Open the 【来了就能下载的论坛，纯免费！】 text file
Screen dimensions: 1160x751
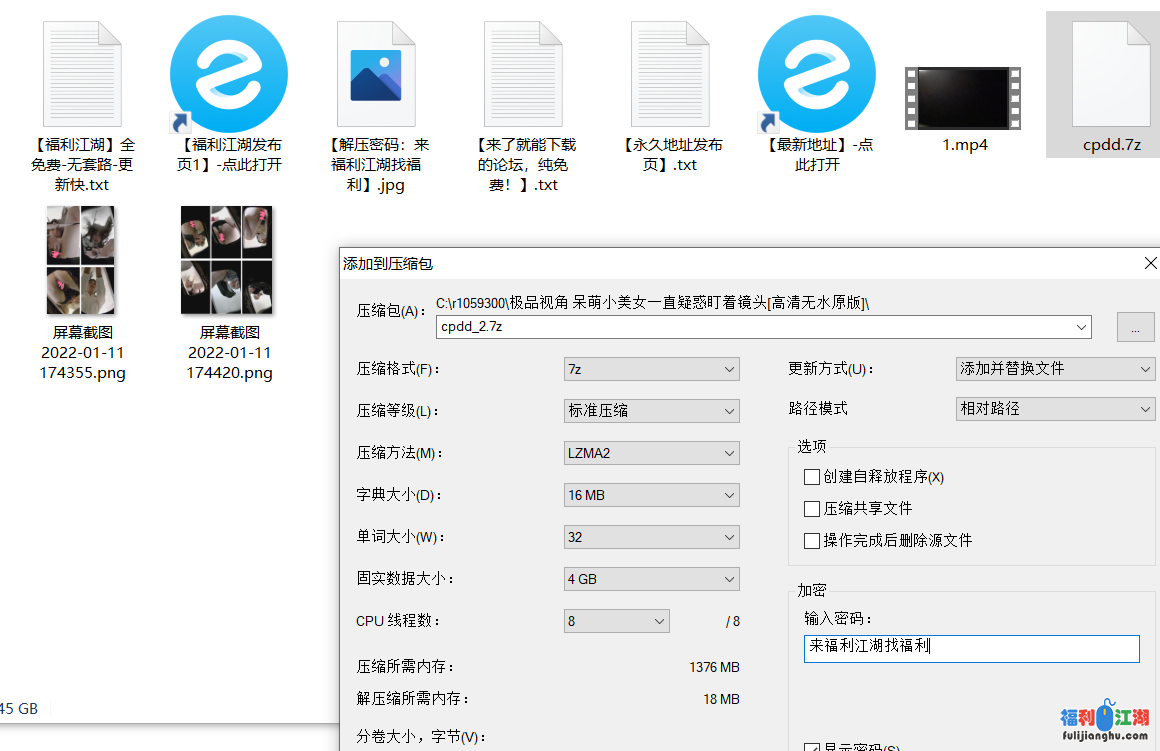[522, 72]
